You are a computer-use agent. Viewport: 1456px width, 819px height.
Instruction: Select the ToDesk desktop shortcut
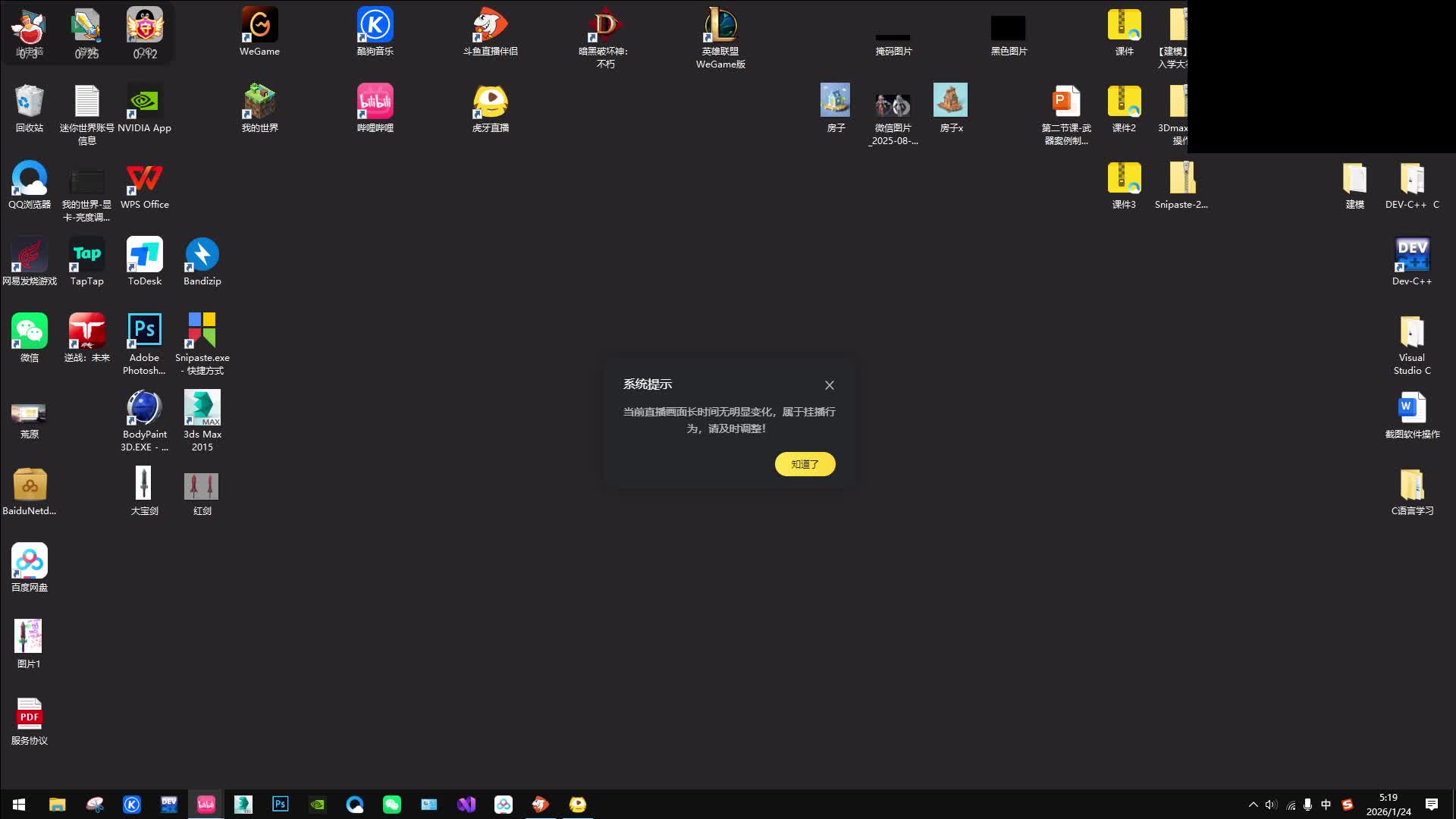pyautogui.click(x=144, y=256)
